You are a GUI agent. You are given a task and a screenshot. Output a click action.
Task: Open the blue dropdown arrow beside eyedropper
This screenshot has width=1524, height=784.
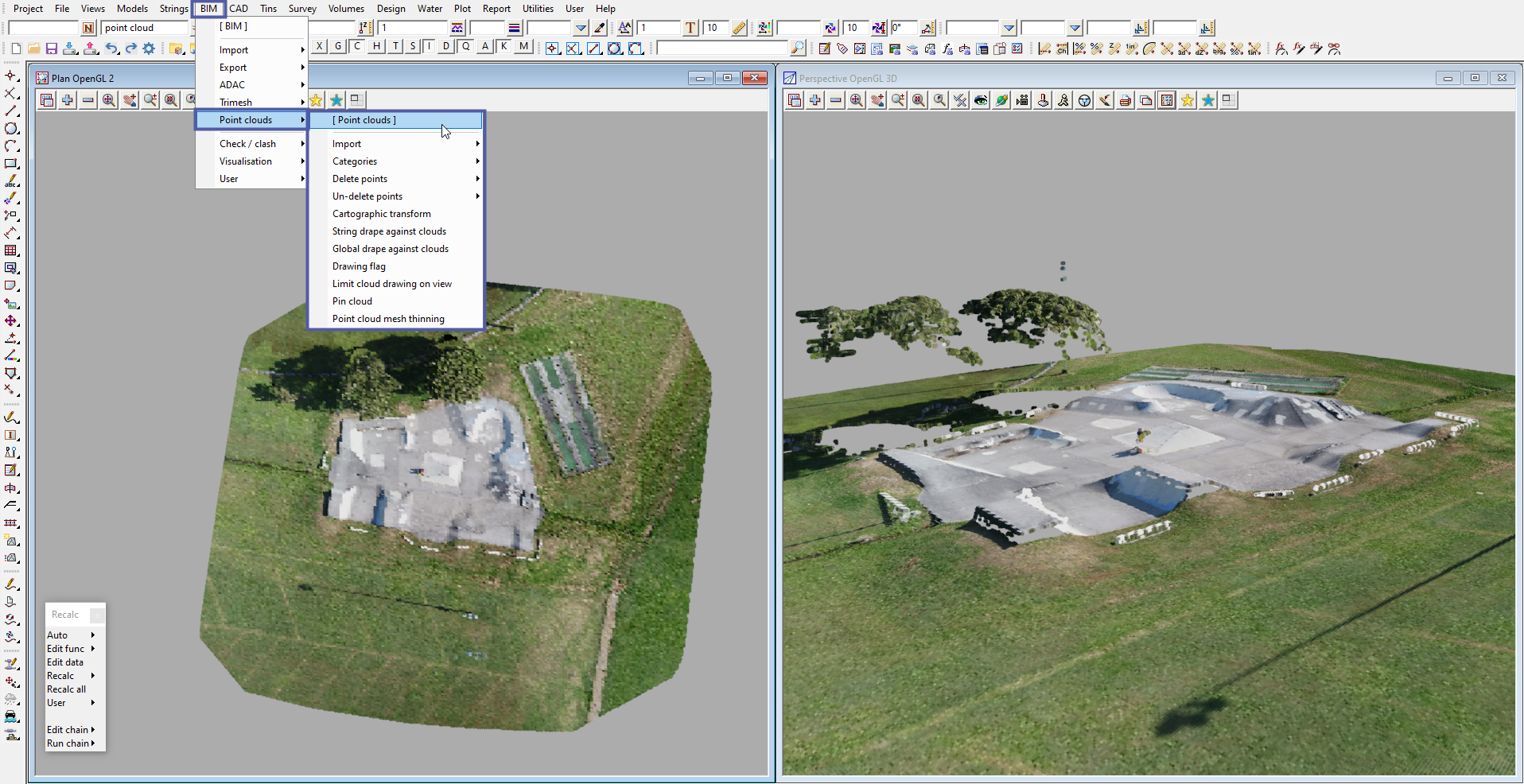click(x=581, y=29)
